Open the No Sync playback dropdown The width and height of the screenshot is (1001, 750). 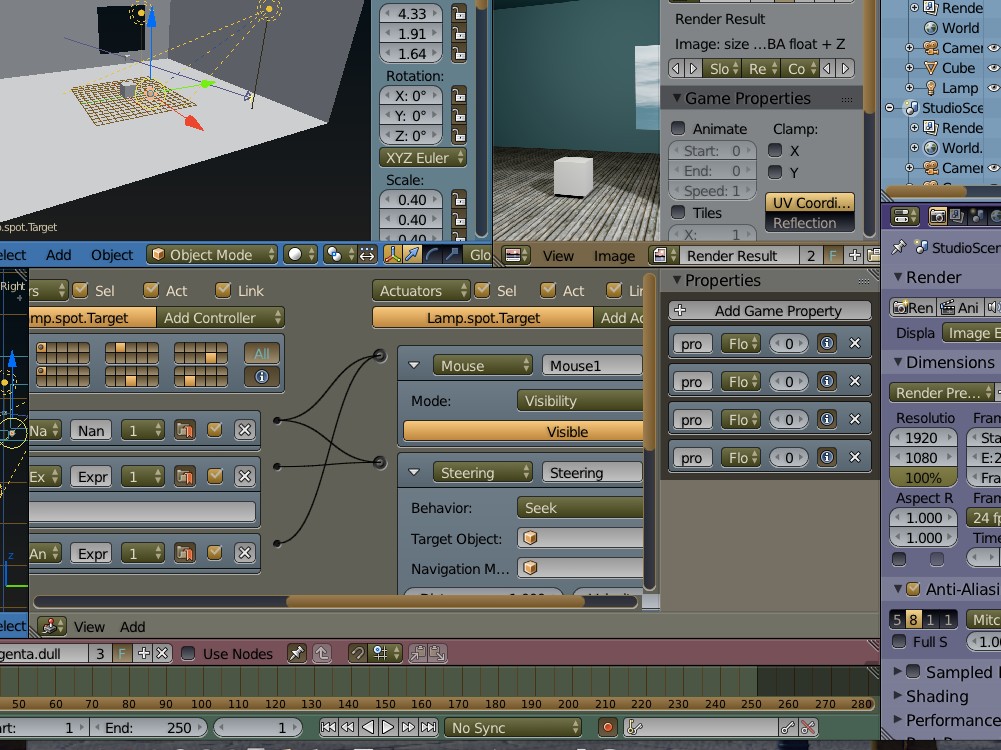[x=514, y=727]
